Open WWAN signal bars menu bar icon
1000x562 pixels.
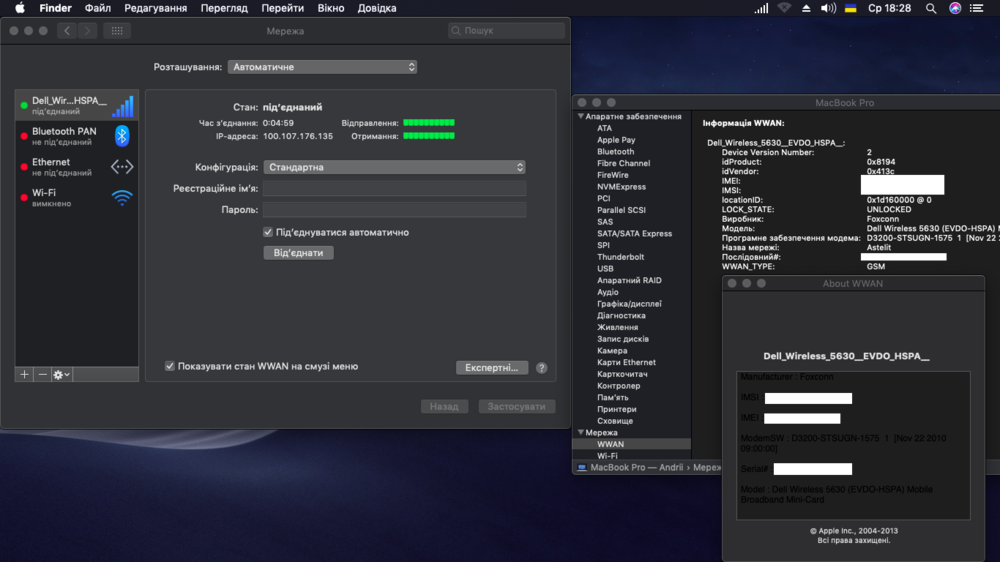pyautogui.click(x=762, y=8)
